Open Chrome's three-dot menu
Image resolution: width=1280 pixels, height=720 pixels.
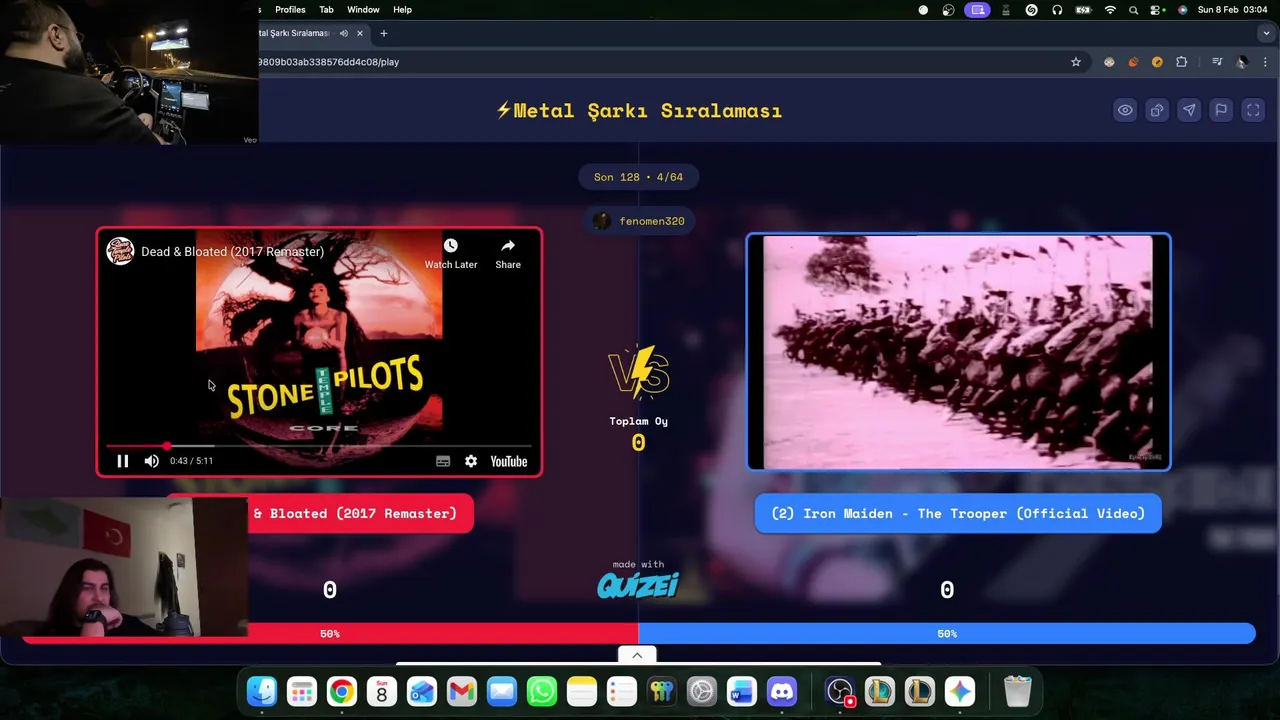click(1266, 62)
